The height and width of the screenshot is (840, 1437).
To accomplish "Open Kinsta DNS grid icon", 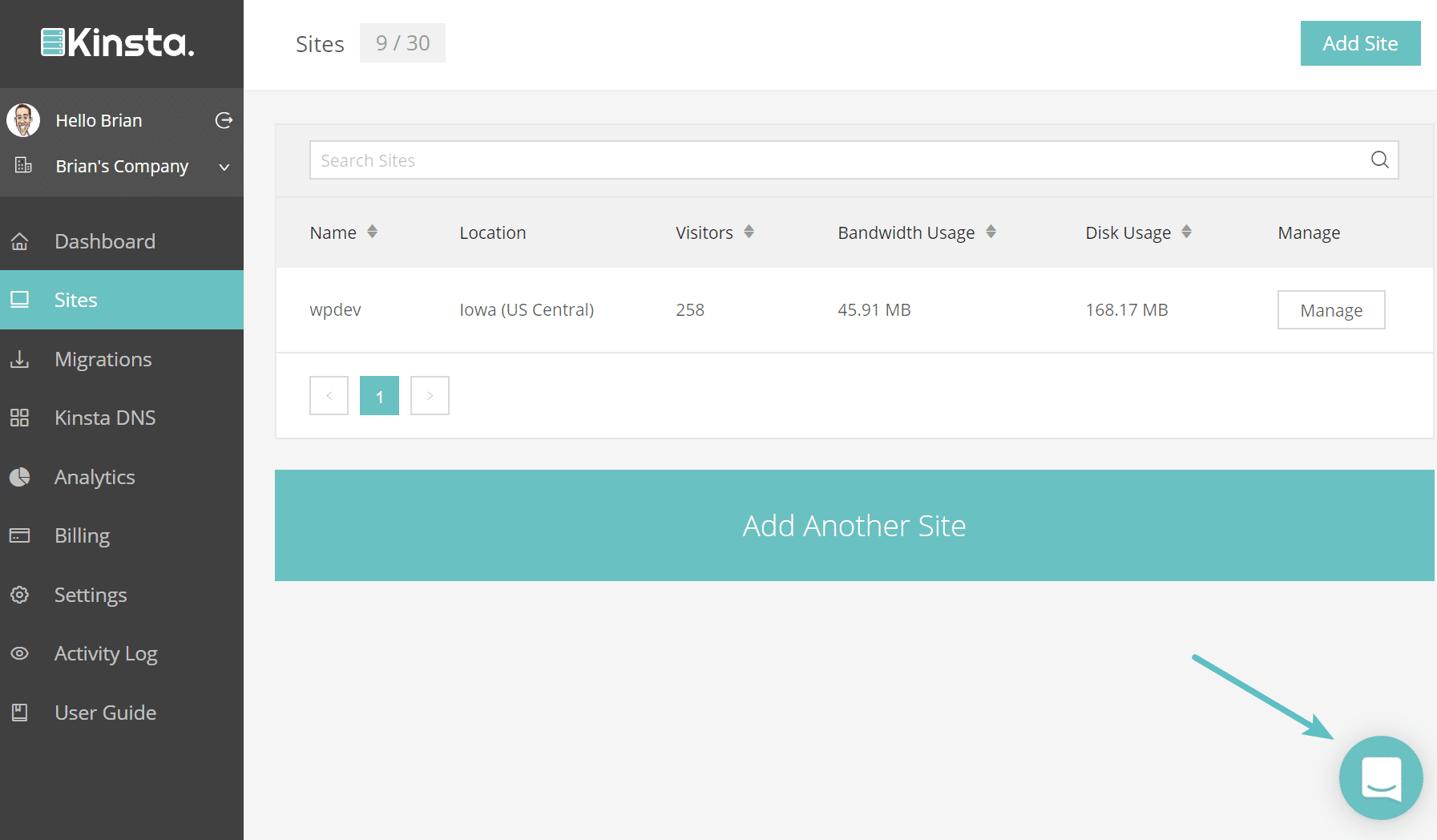I will (x=19, y=417).
